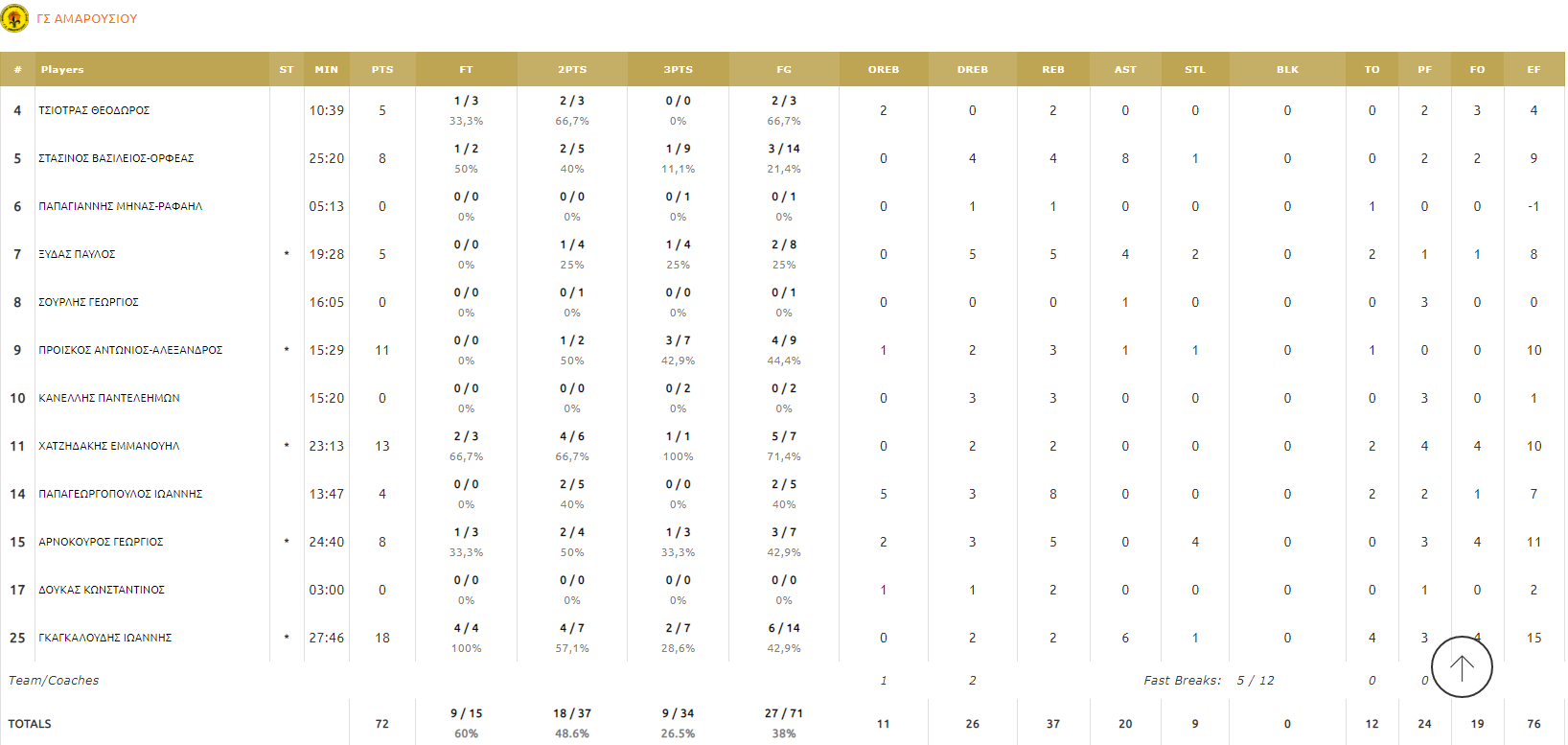Sort by the MIN column header

click(326, 69)
